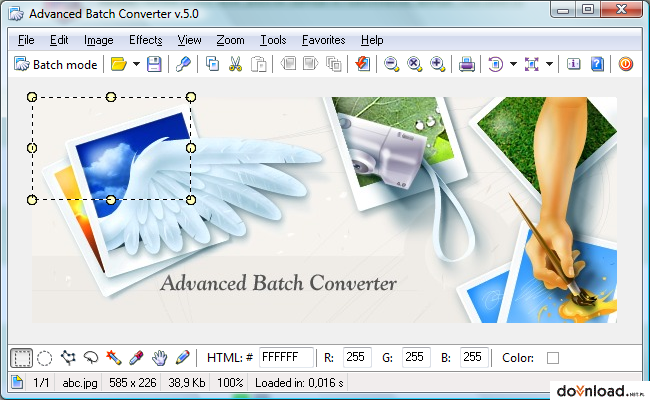Expand the resize options dropdown arrow
Screen dimensions: 650x400
click(x=549, y=64)
